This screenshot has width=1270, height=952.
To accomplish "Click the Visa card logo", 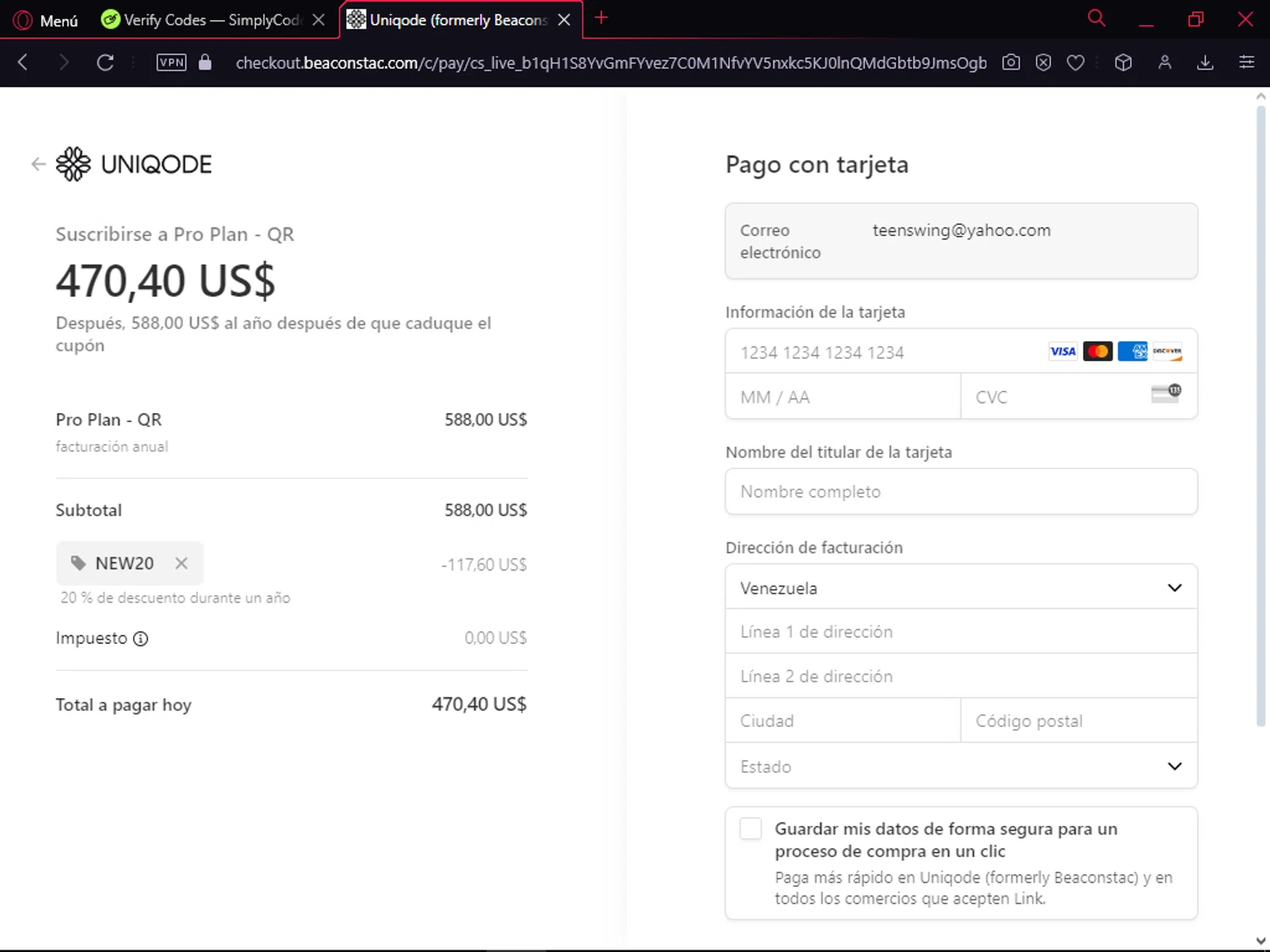I will click(1063, 351).
